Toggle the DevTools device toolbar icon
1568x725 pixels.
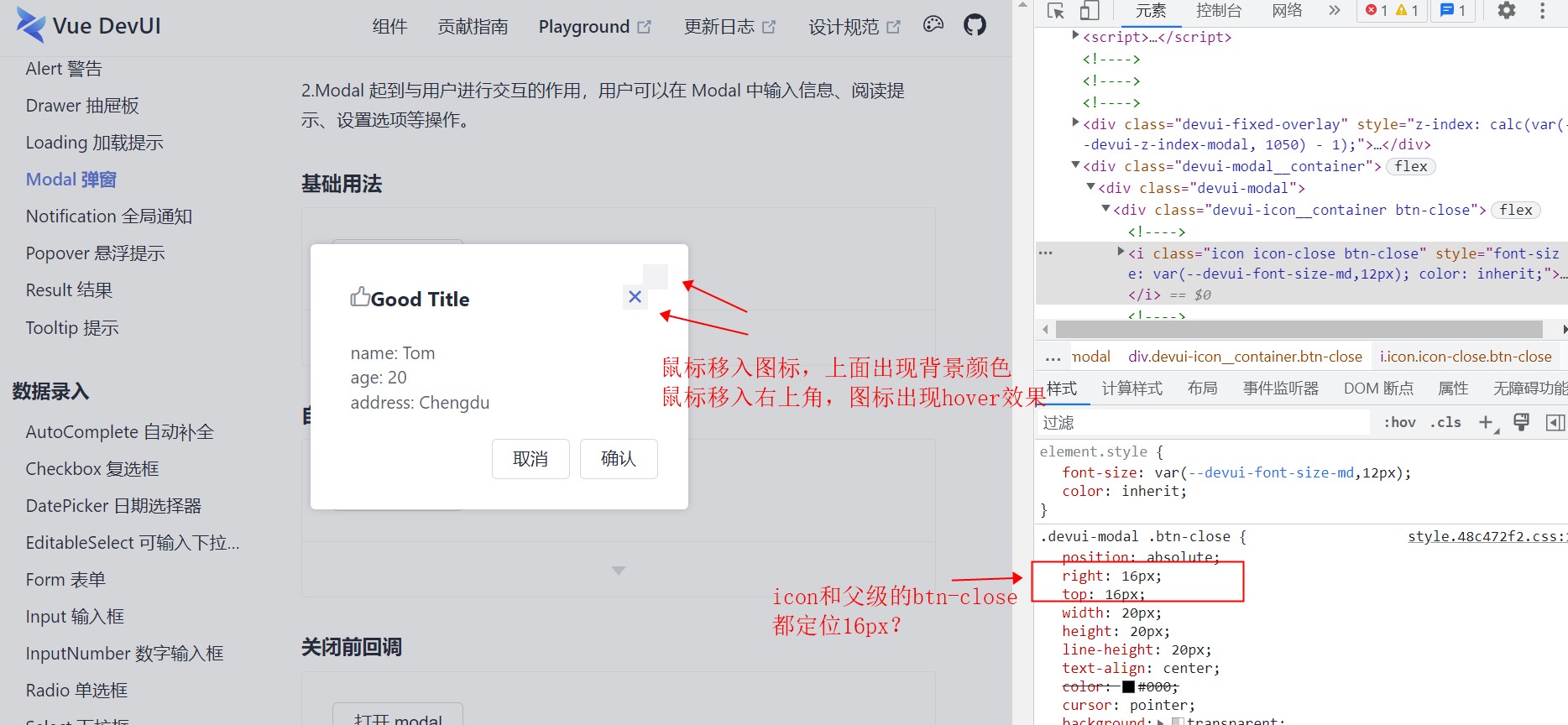[x=1090, y=11]
